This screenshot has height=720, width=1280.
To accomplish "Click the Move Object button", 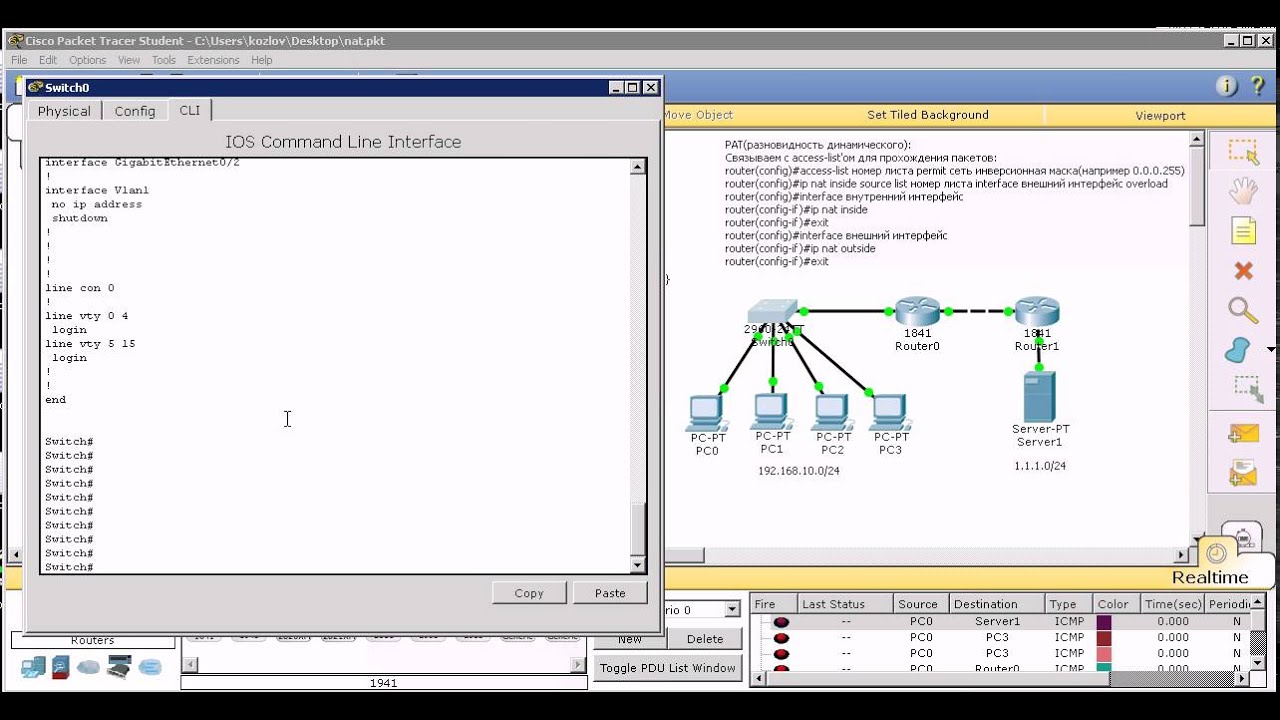I will point(698,115).
